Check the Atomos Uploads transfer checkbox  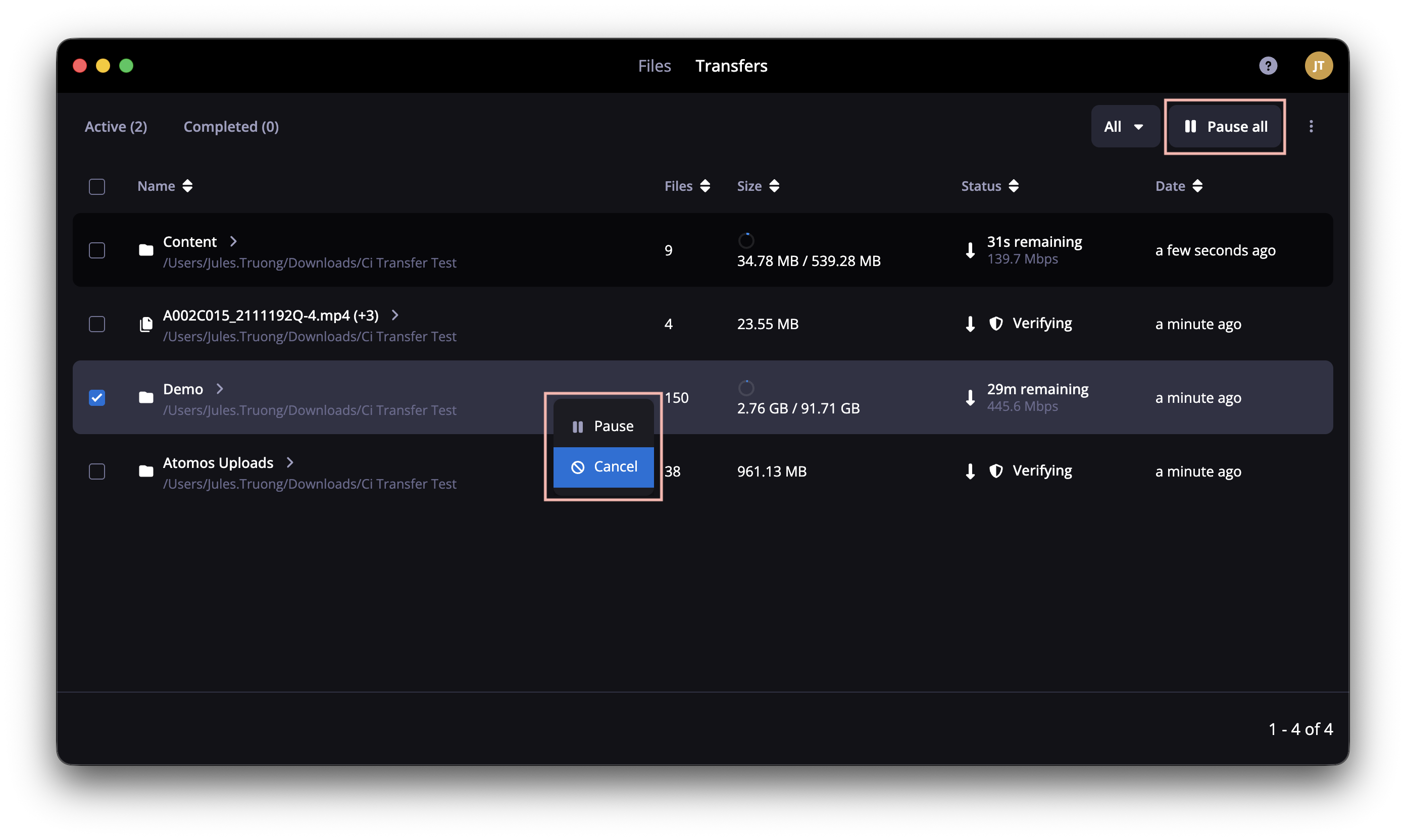[97, 471]
